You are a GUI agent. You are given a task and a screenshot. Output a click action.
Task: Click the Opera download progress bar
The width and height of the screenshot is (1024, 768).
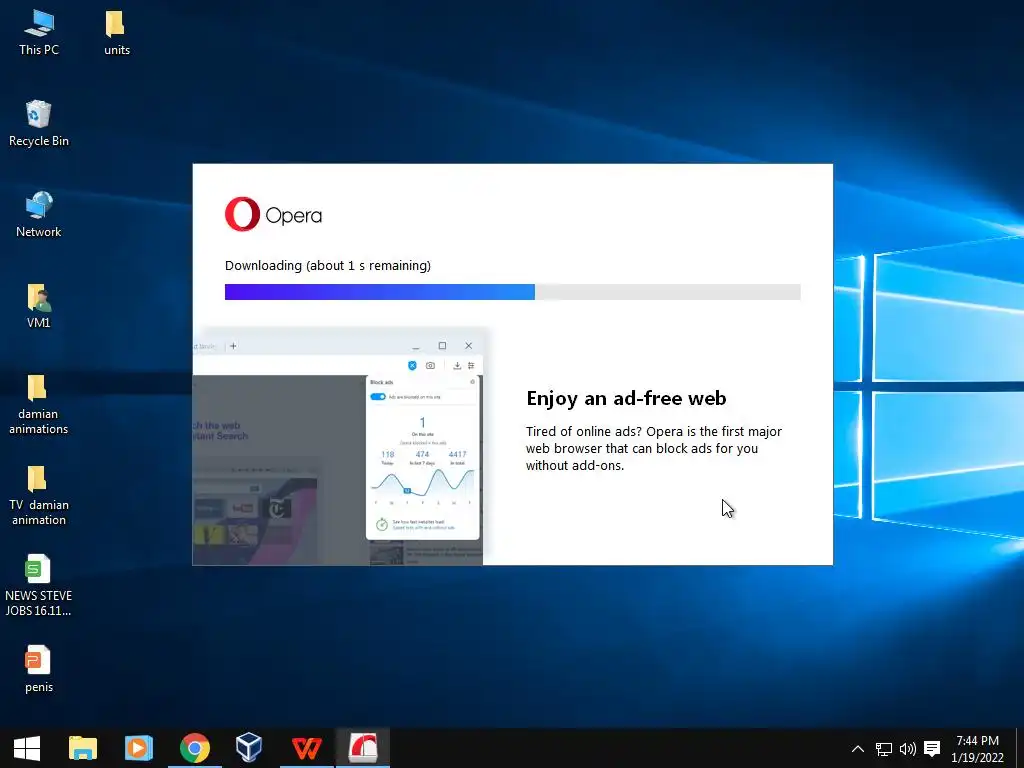click(x=513, y=292)
